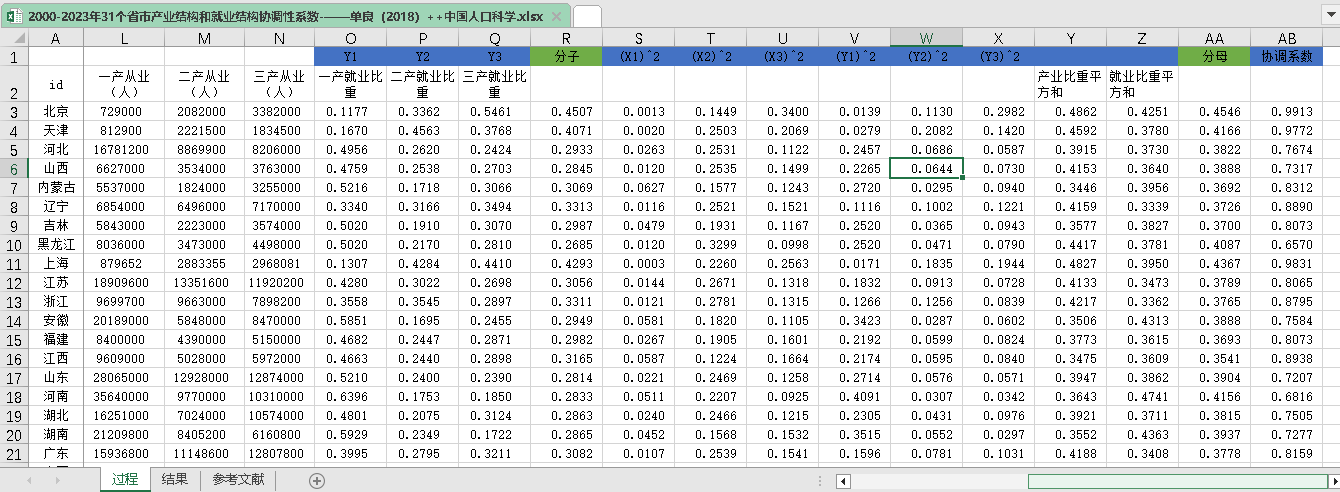Select the 内蒙古 cell

(56, 189)
